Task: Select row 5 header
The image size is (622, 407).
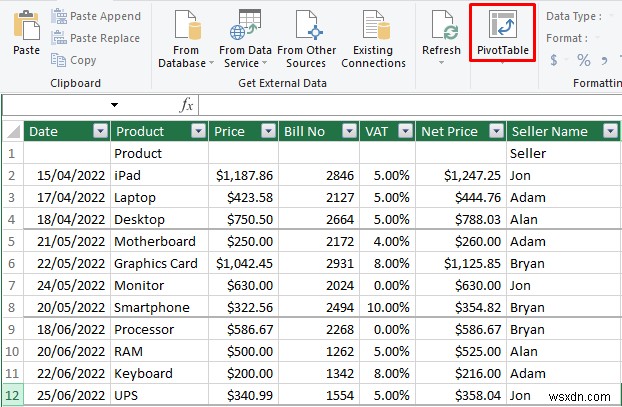Action: tap(13, 241)
